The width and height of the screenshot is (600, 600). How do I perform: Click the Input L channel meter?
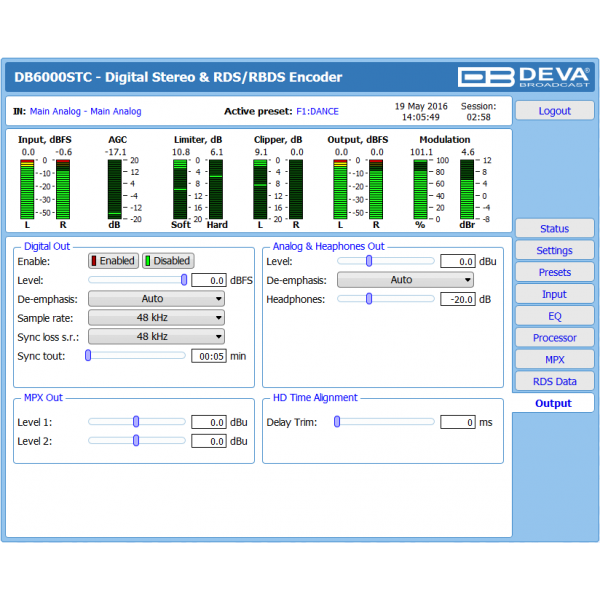pyautogui.click(x=27, y=189)
